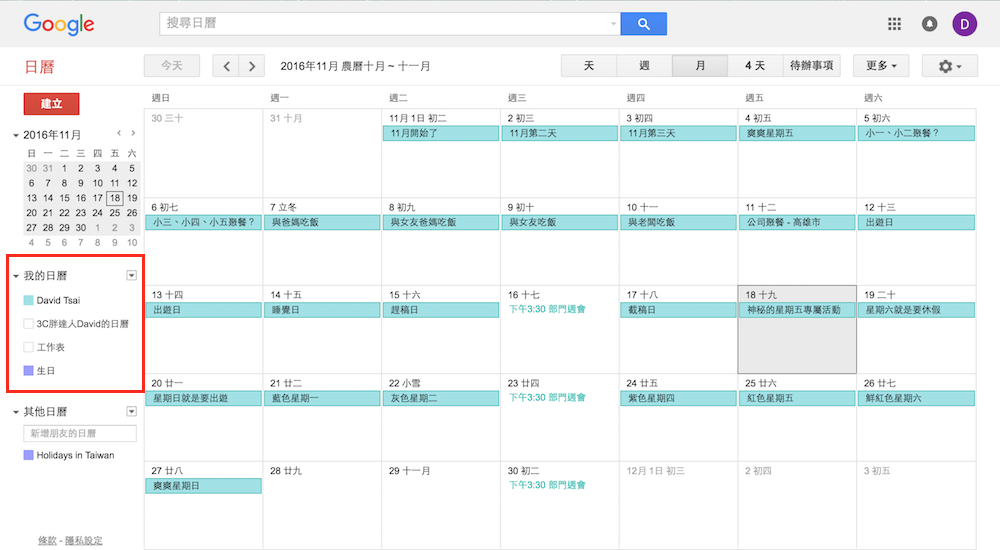Enable the 工作表 calendar checkbox
1000x550 pixels.
click(x=28, y=347)
